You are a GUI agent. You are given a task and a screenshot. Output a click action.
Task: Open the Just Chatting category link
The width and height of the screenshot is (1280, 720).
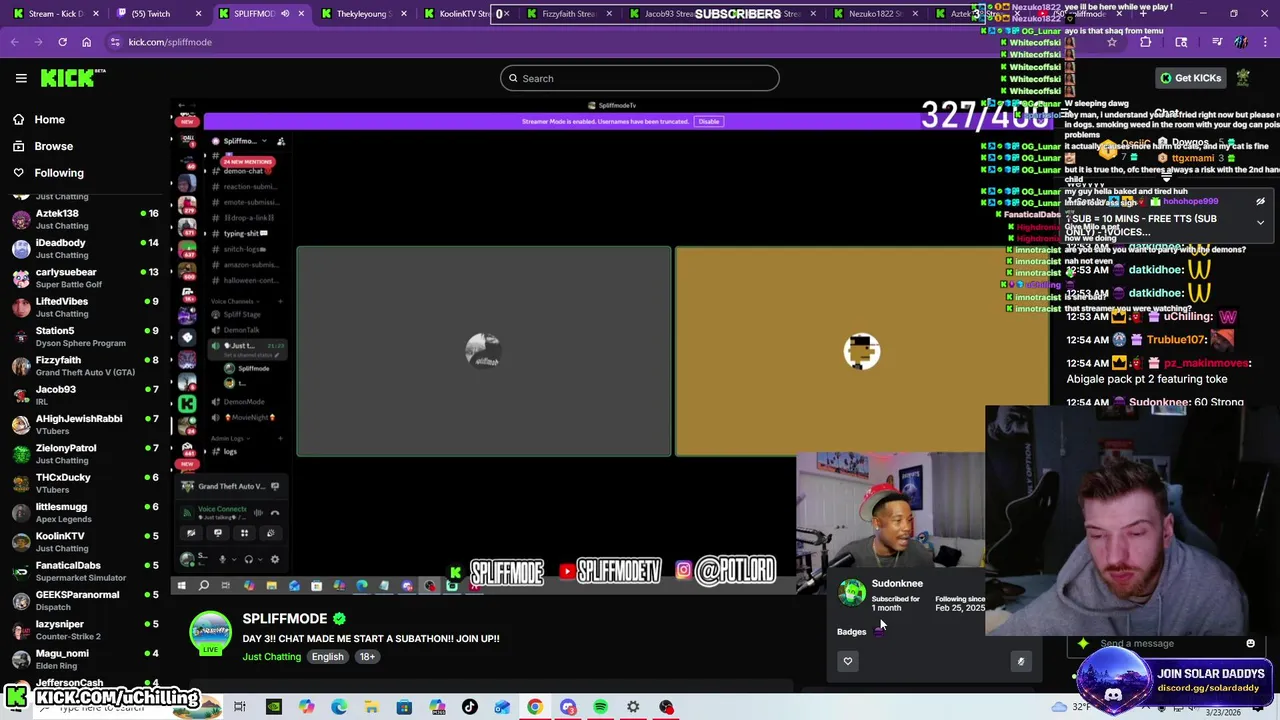(x=271, y=657)
